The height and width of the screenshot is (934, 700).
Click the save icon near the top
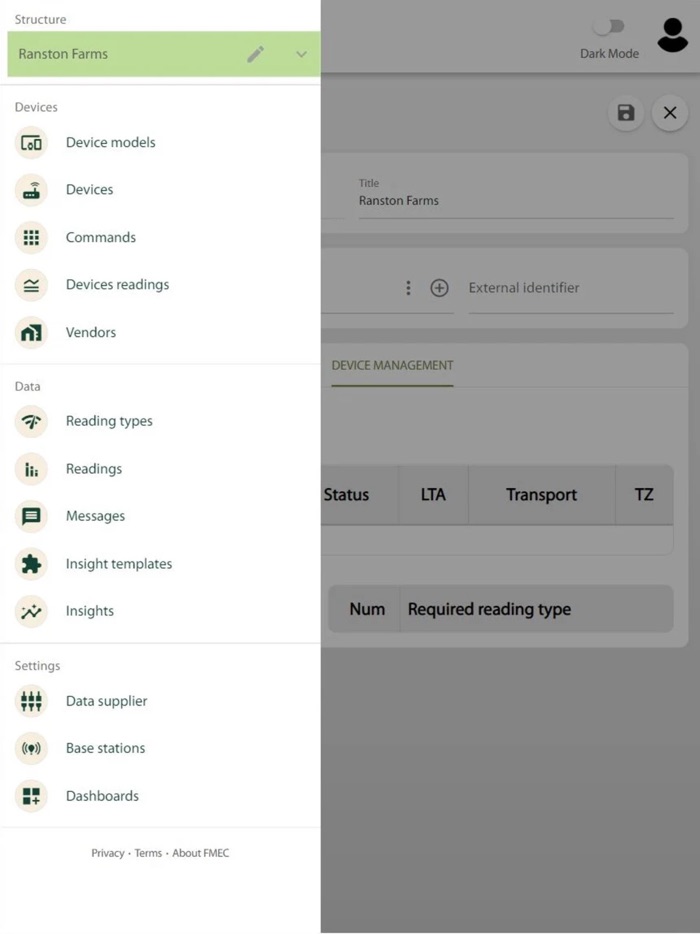click(x=625, y=113)
